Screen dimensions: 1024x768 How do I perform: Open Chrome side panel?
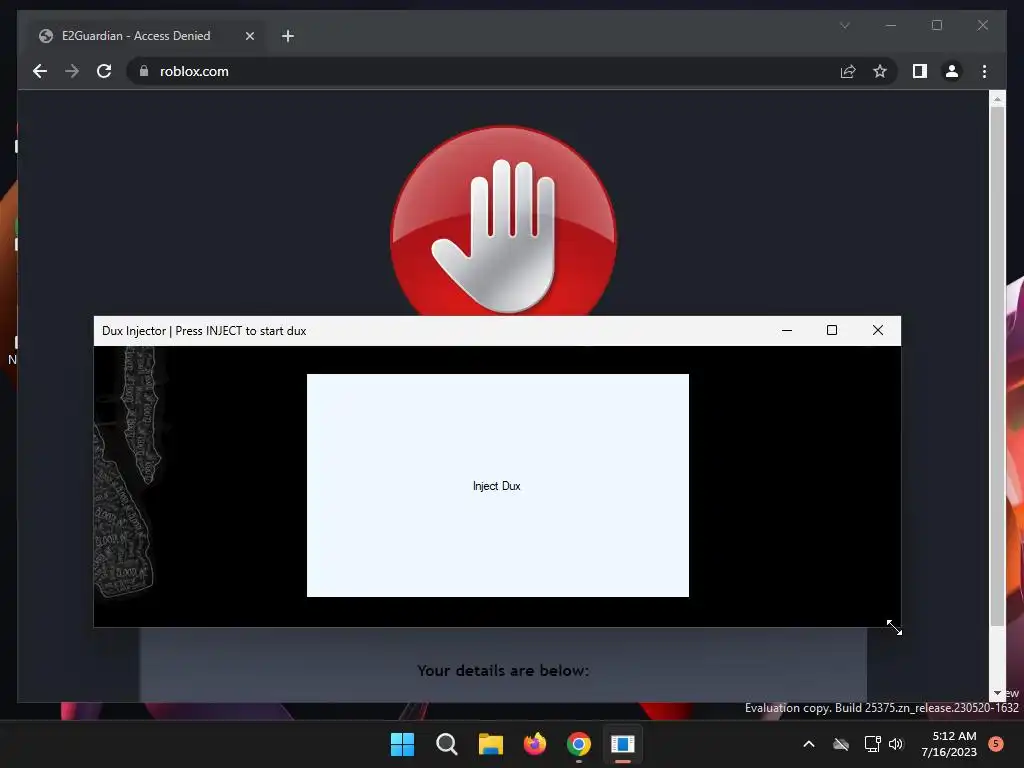click(x=920, y=71)
